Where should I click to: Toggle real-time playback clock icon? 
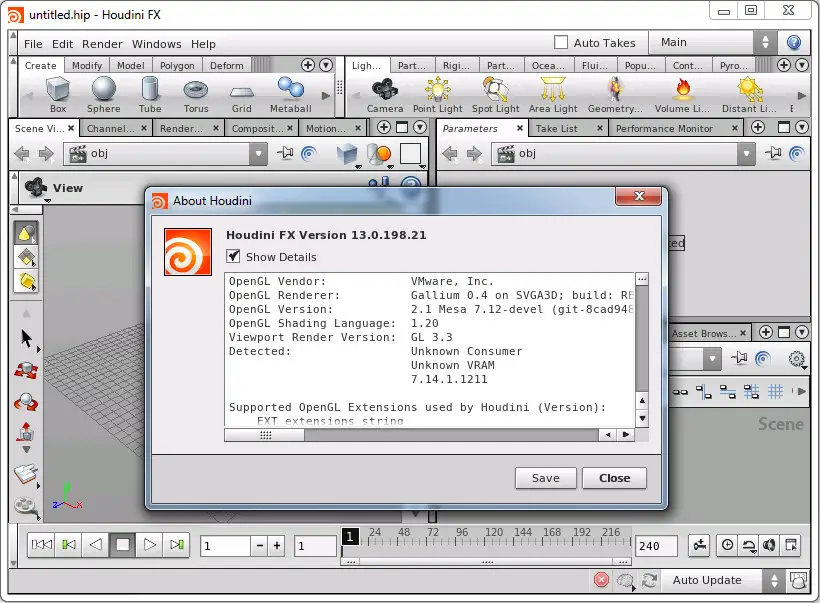pos(727,545)
